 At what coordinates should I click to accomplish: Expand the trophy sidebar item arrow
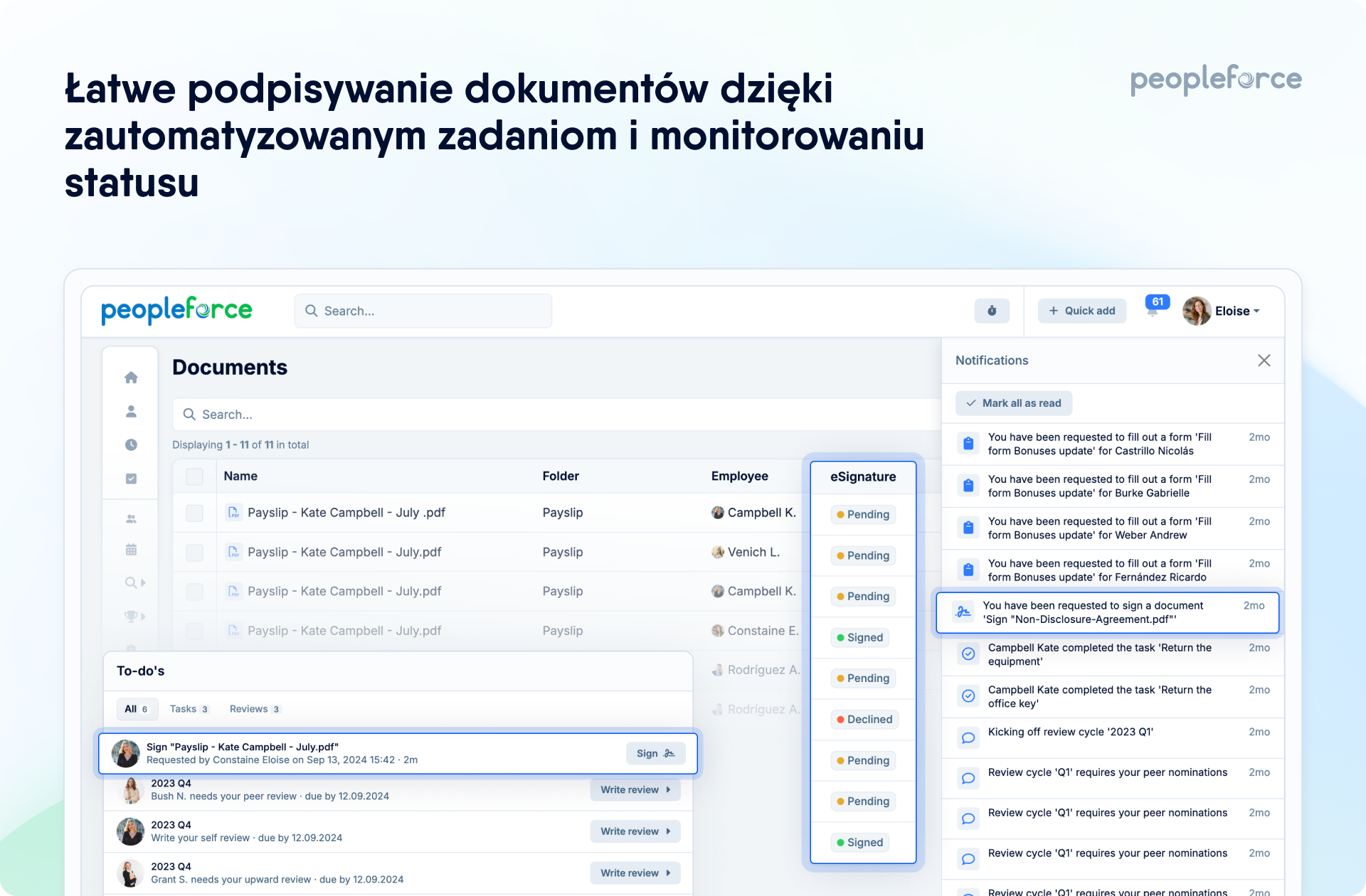click(x=143, y=616)
